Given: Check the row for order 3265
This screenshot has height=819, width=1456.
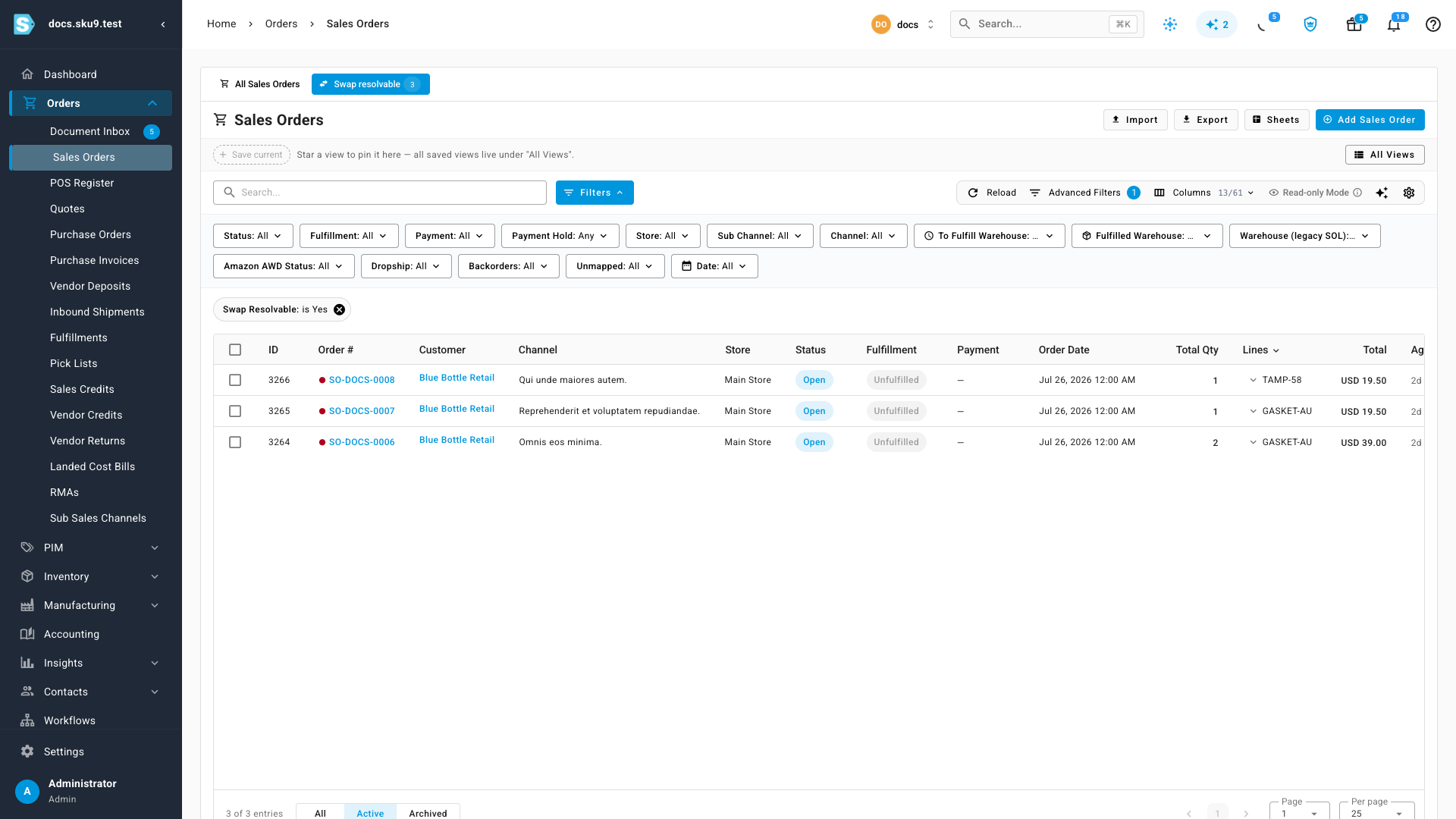Looking at the screenshot, I should 235,411.
